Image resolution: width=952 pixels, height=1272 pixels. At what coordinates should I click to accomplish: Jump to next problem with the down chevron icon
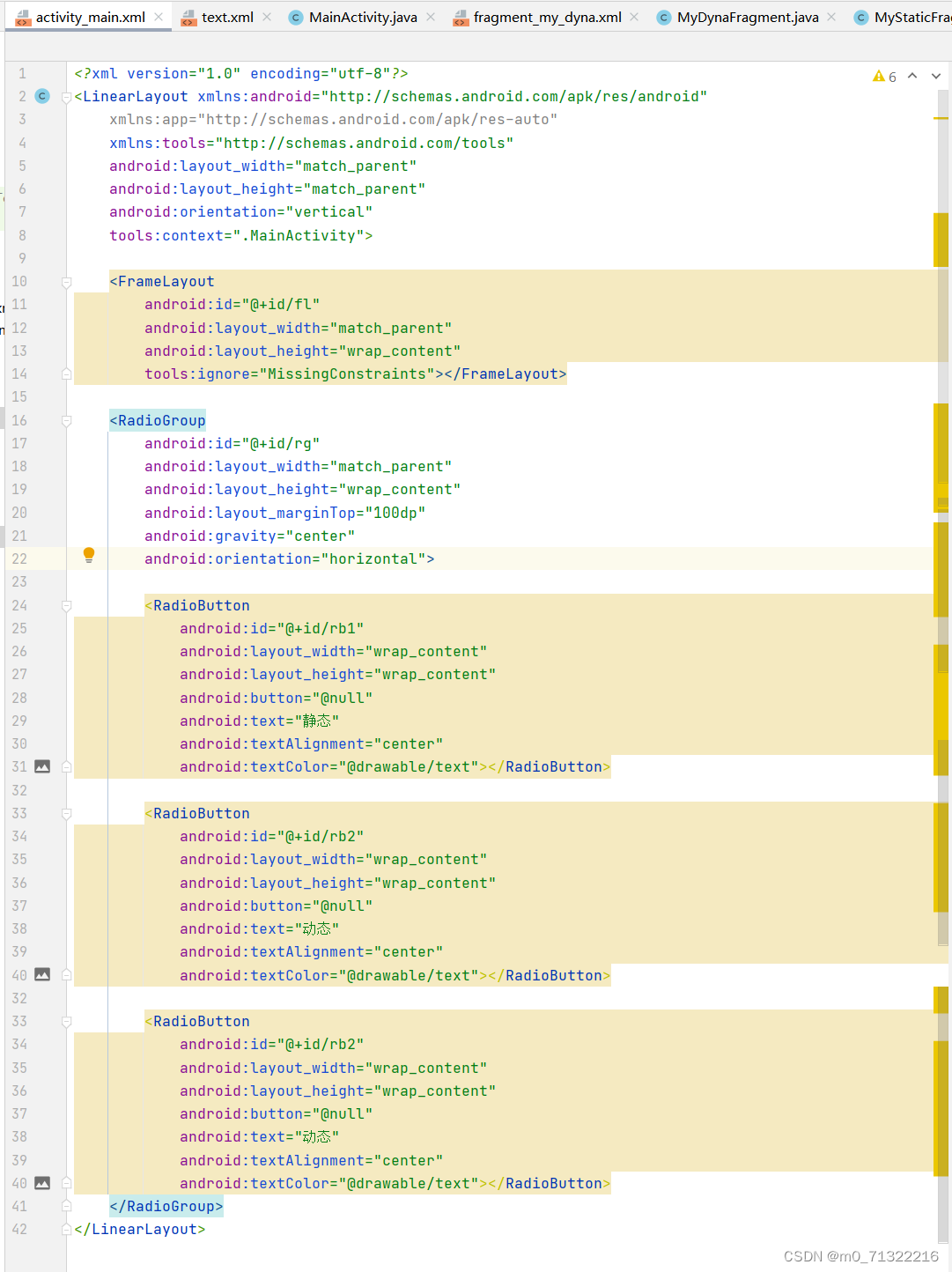(x=935, y=77)
